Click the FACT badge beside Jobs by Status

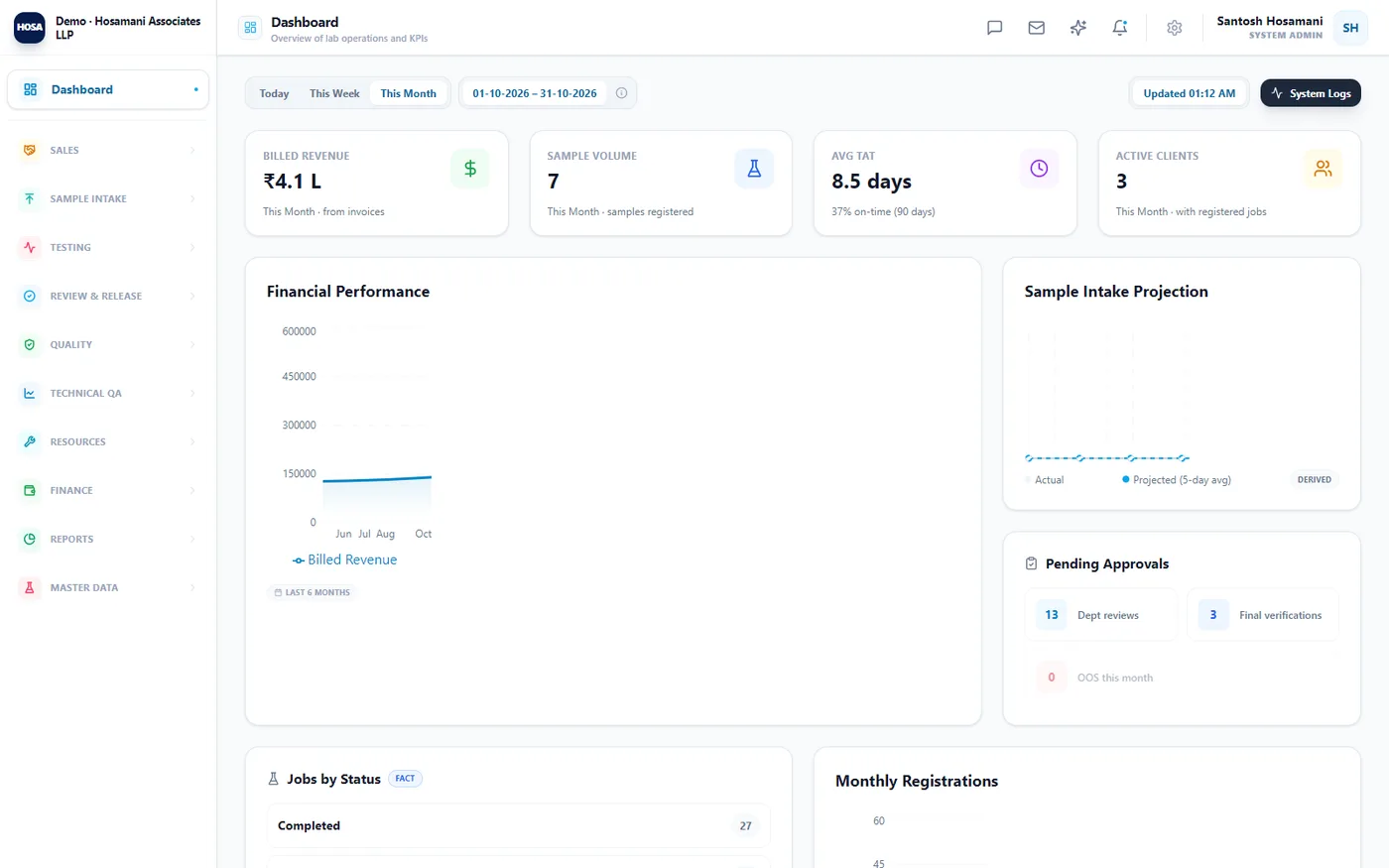click(x=405, y=779)
